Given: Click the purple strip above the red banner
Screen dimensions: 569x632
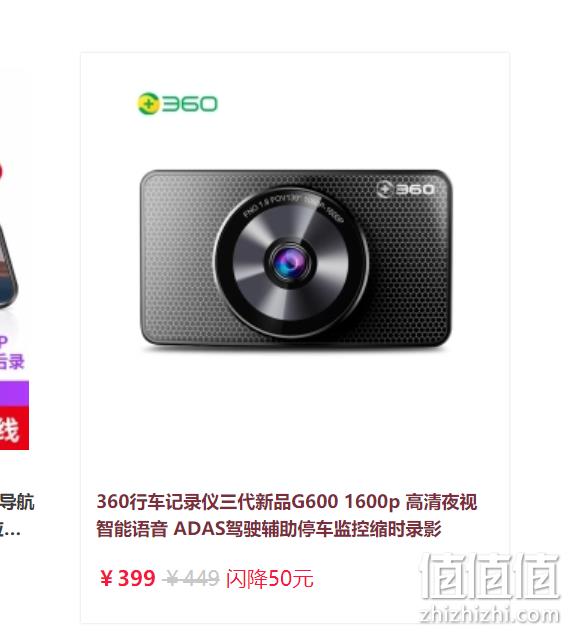Looking at the screenshot, I should click(x=14, y=393).
